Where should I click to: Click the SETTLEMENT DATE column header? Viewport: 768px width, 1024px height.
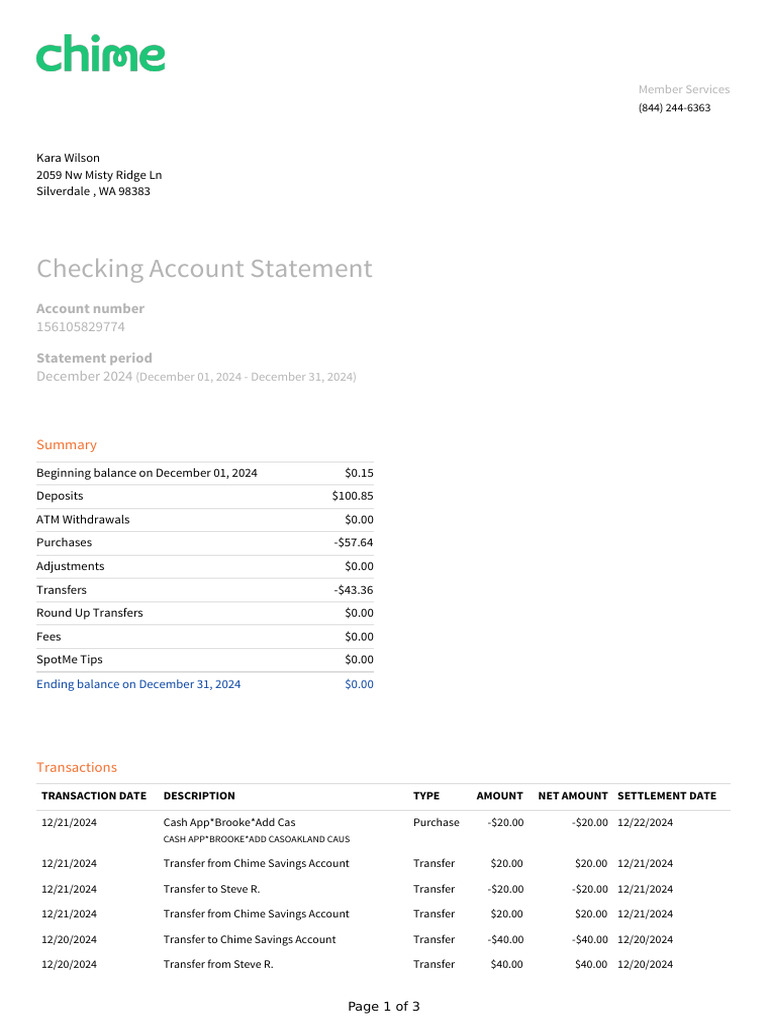point(667,796)
